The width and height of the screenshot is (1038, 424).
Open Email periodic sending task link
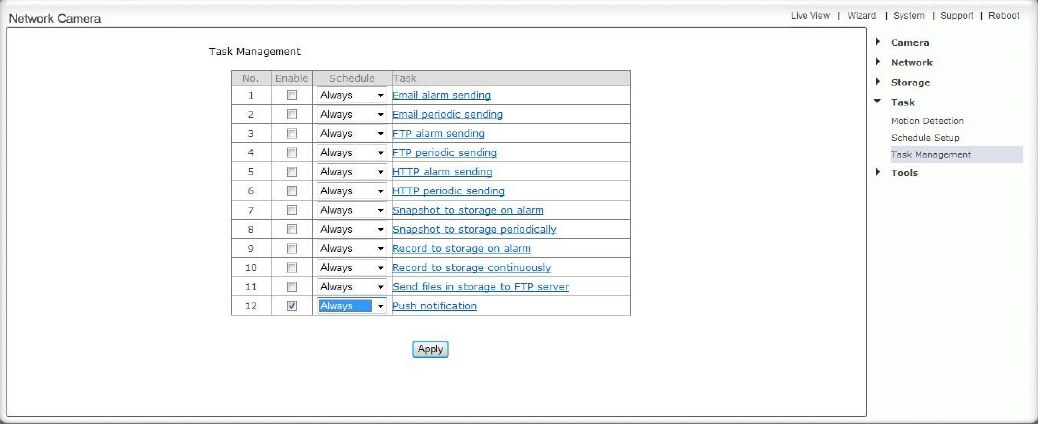[x=448, y=115]
